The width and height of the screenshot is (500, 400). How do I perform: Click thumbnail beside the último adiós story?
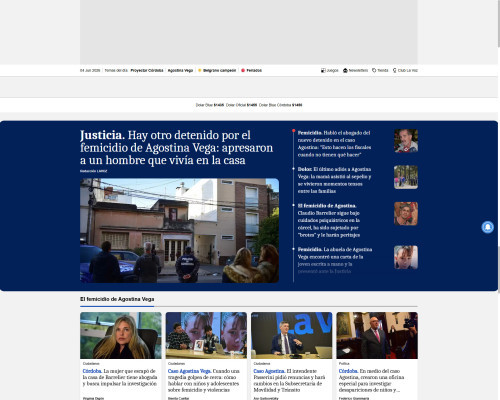[406, 177]
